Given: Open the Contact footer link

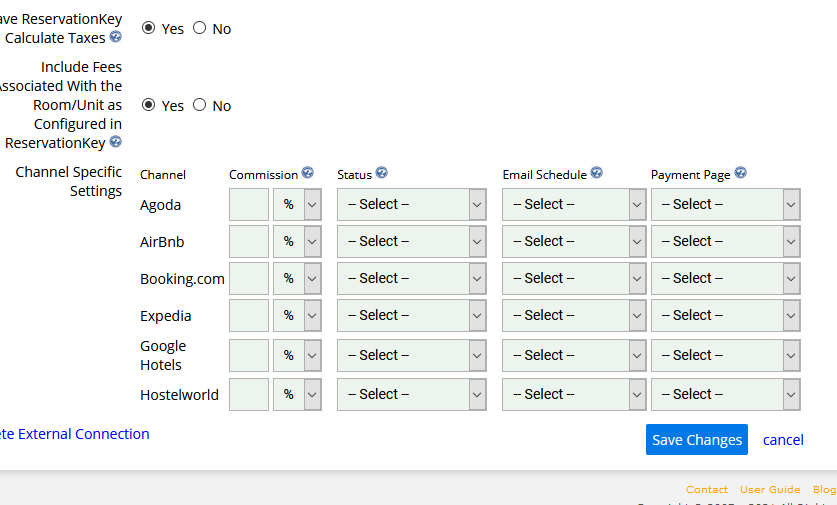Looking at the screenshot, I should [706, 490].
